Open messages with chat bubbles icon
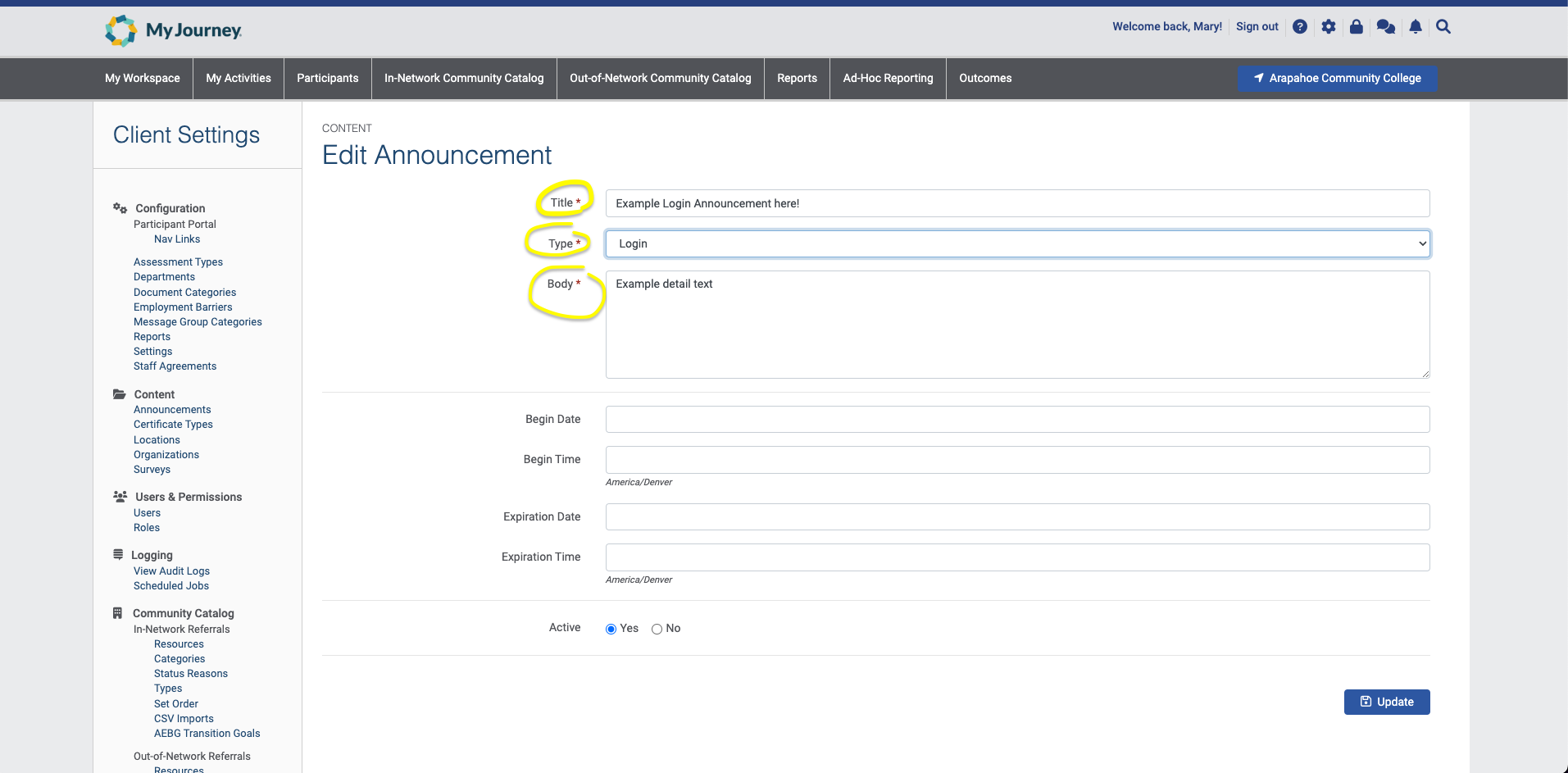 pos(1386,27)
